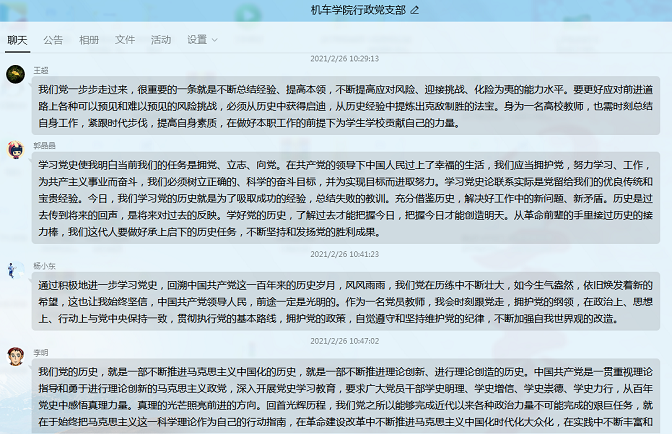Image resolution: width=672 pixels, height=434 pixels.
Task: Click sender name 杨小东
Action: pyautogui.click(x=44, y=267)
